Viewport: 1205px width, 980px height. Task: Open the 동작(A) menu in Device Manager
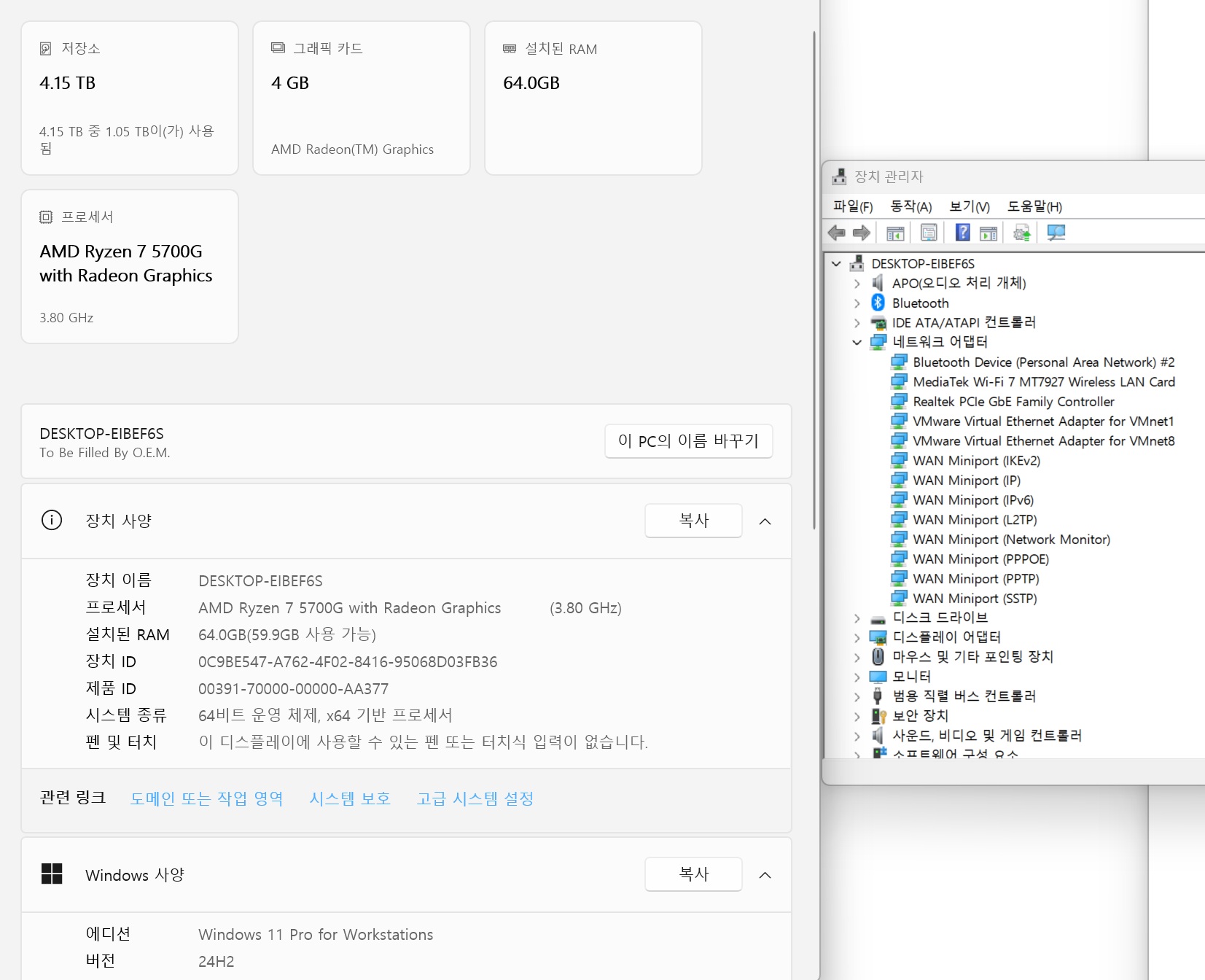911,206
